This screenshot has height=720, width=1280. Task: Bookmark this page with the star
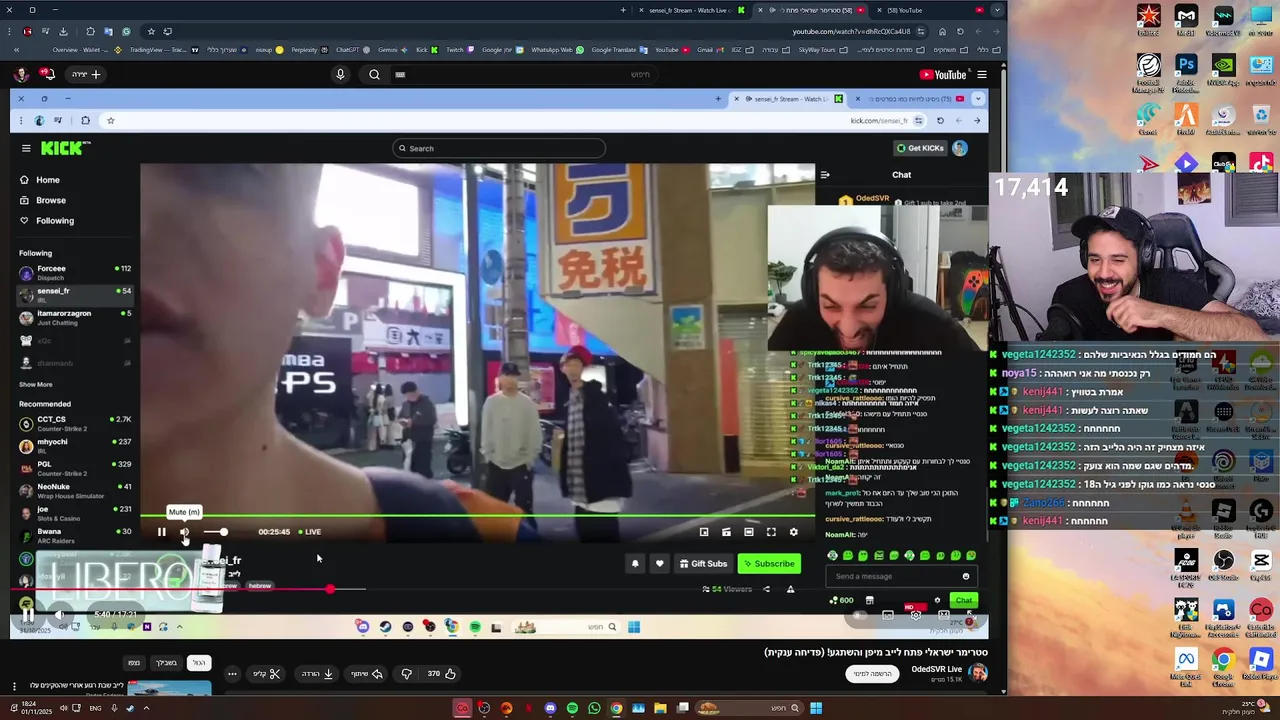coord(151,31)
